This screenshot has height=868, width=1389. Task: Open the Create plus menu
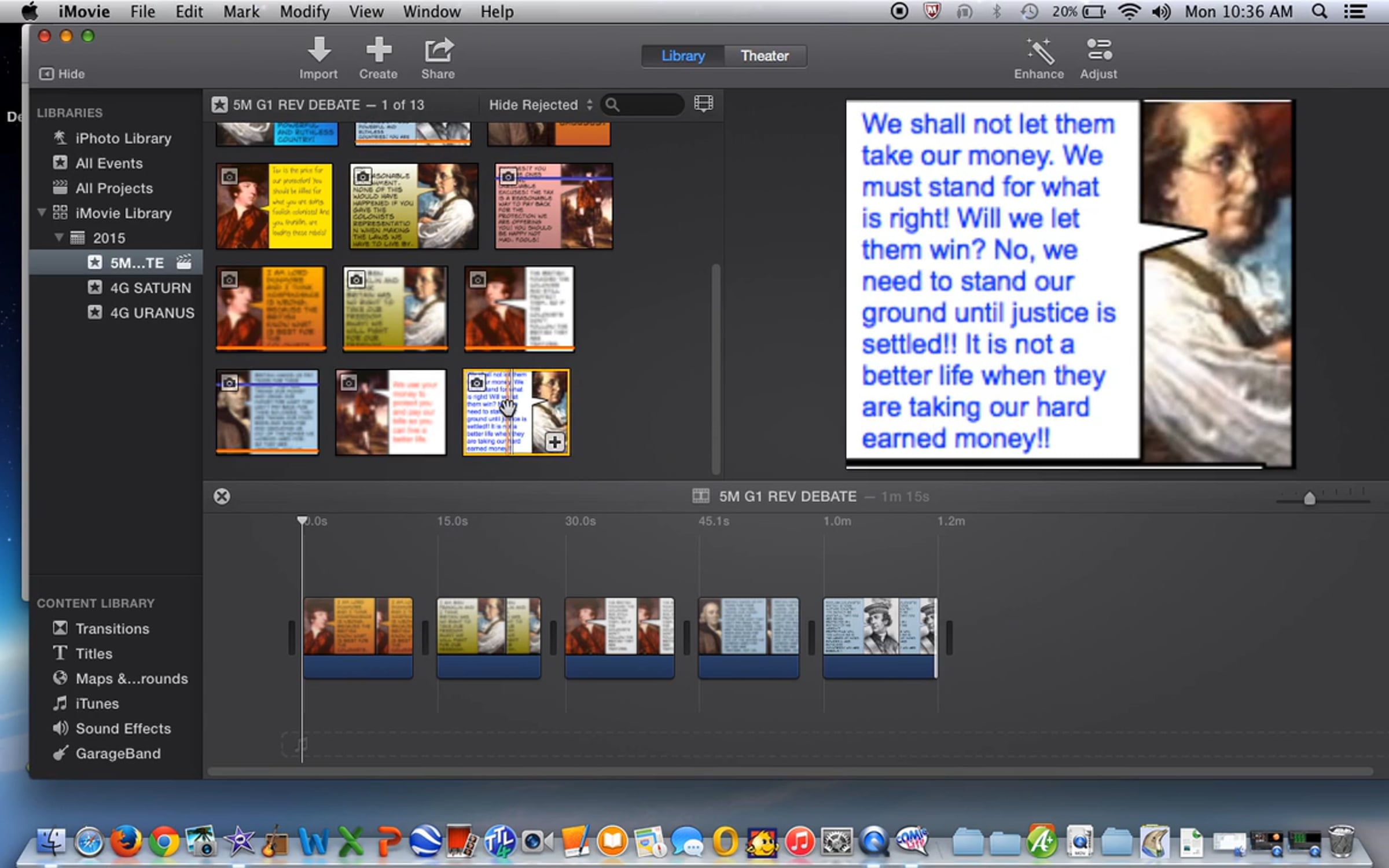379,50
